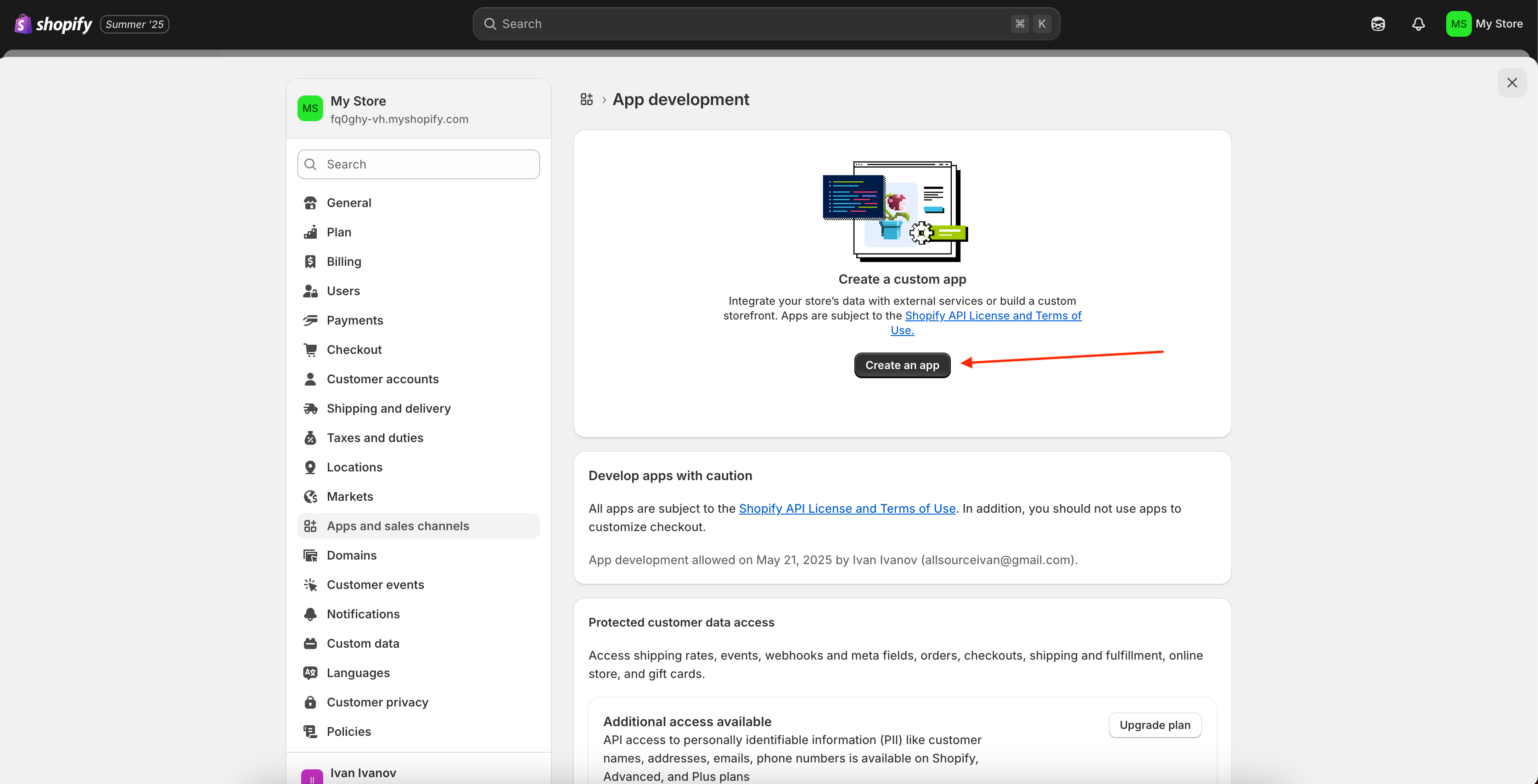Open Terms of Use link under caution
Image resolution: width=1538 pixels, height=784 pixels.
click(x=847, y=509)
